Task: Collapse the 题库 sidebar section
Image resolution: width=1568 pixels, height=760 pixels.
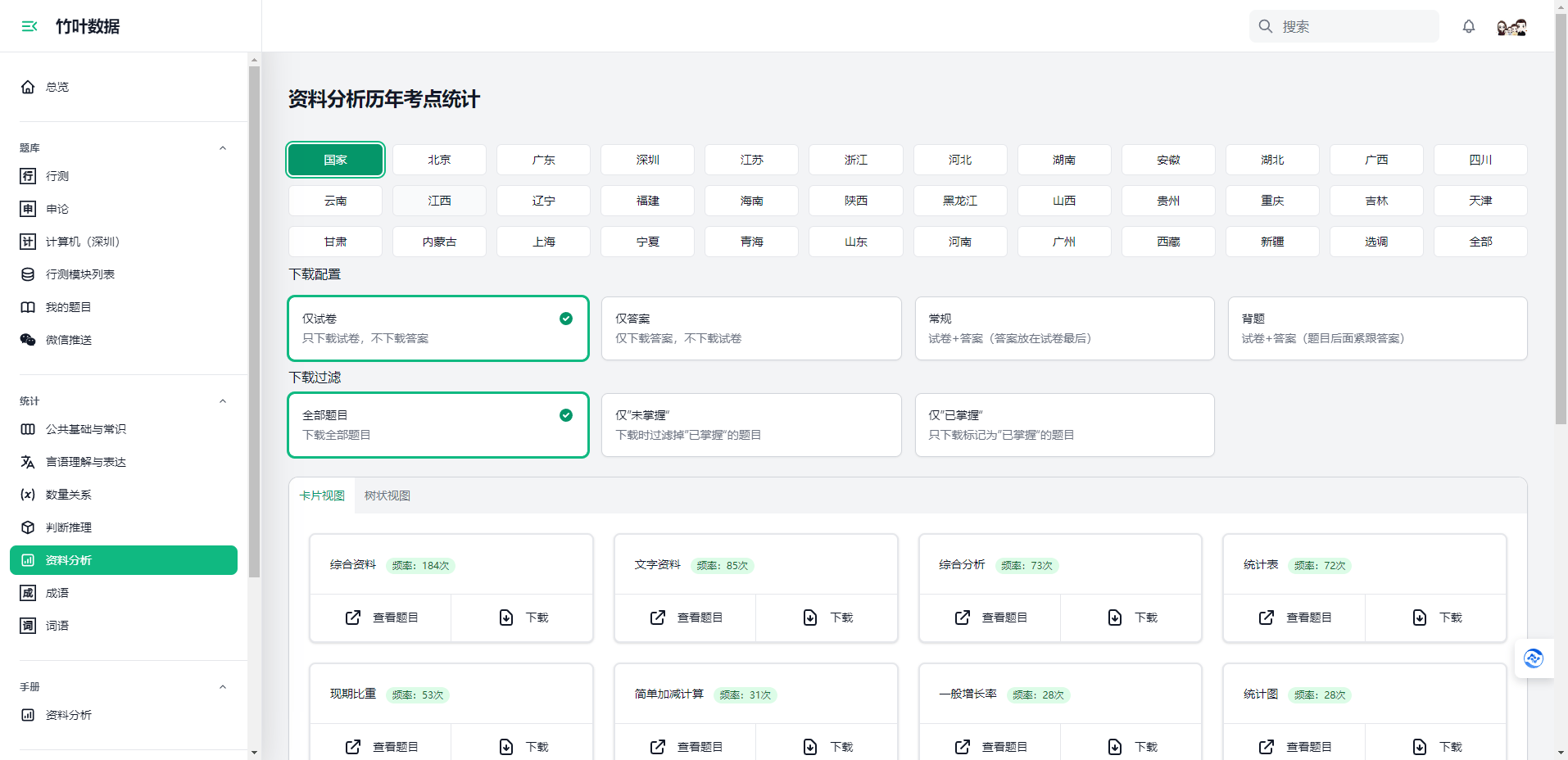Action: (223, 148)
